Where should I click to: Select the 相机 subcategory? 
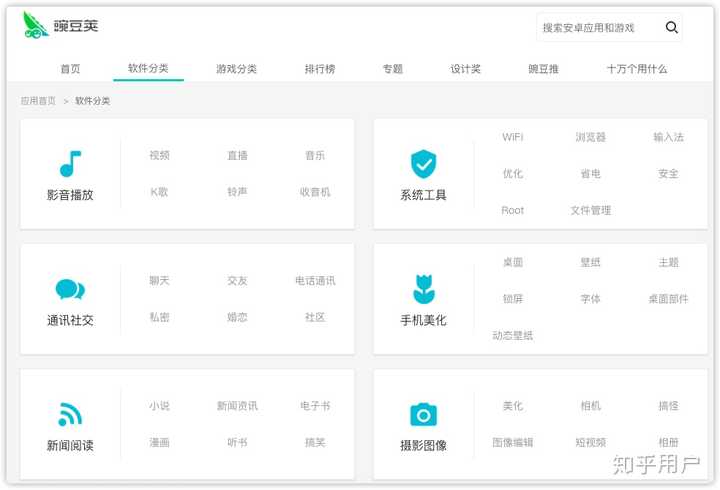pos(591,406)
